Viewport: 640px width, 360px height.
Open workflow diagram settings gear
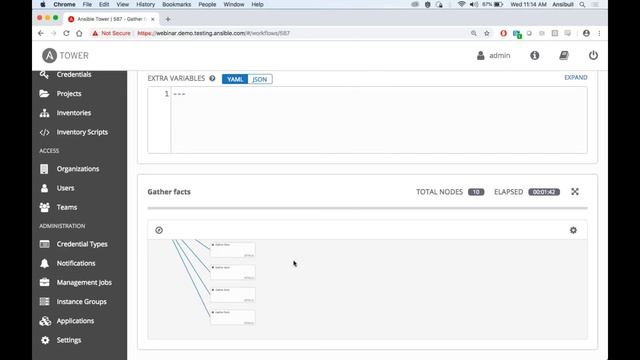coord(573,230)
